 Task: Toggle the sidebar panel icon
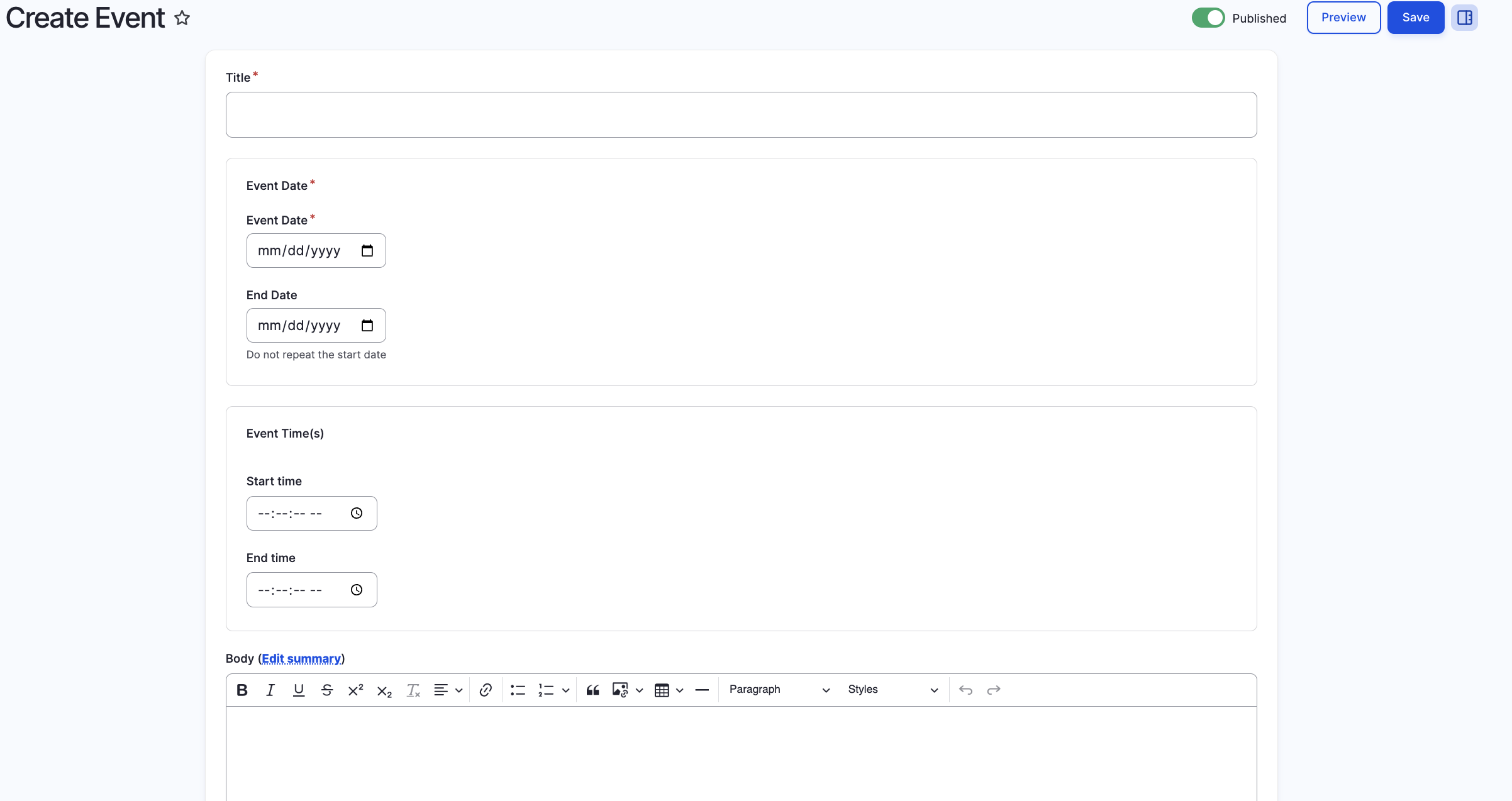pos(1464,18)
